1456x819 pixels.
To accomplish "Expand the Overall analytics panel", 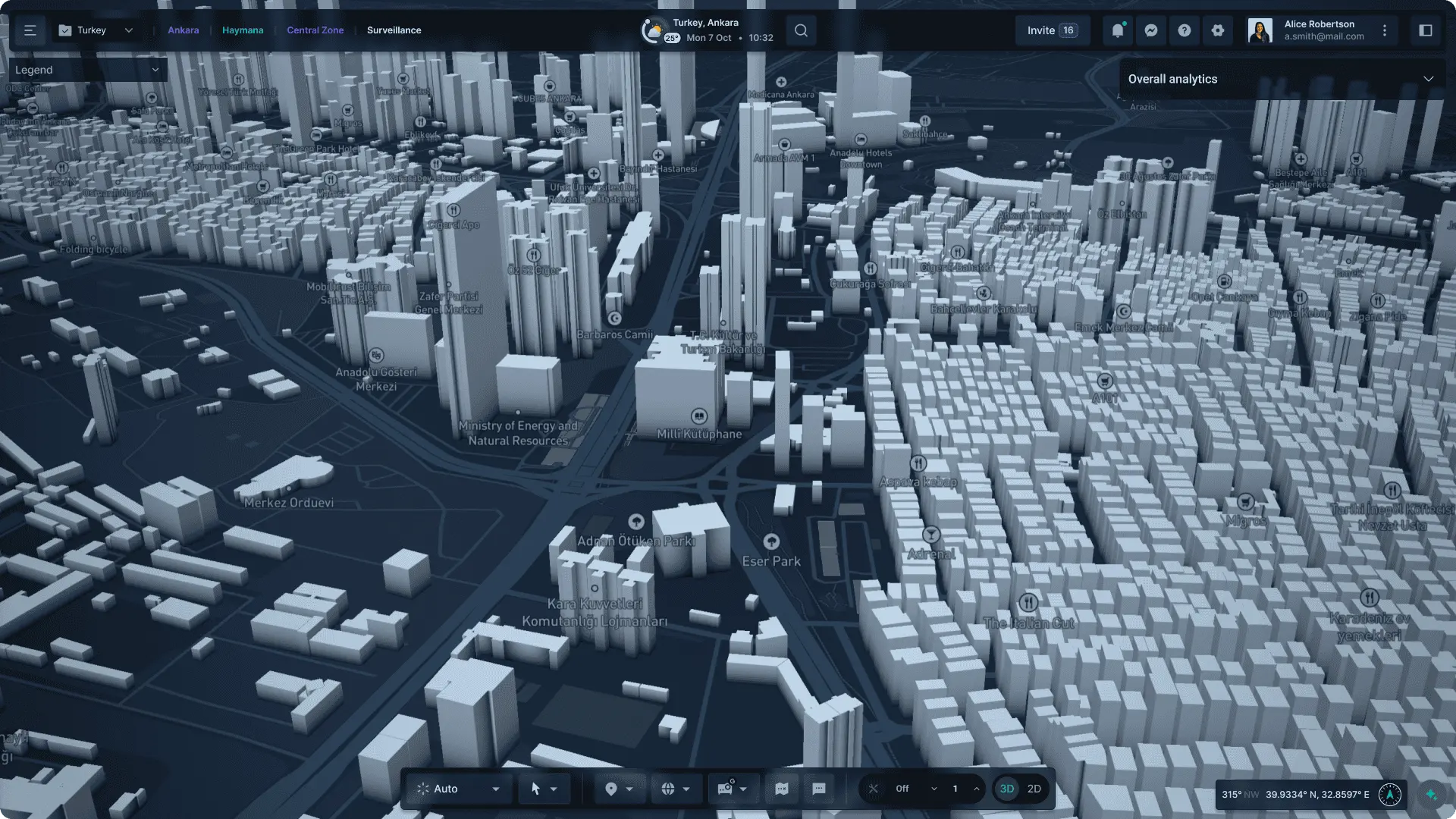I will click(x=1428, y=79).
